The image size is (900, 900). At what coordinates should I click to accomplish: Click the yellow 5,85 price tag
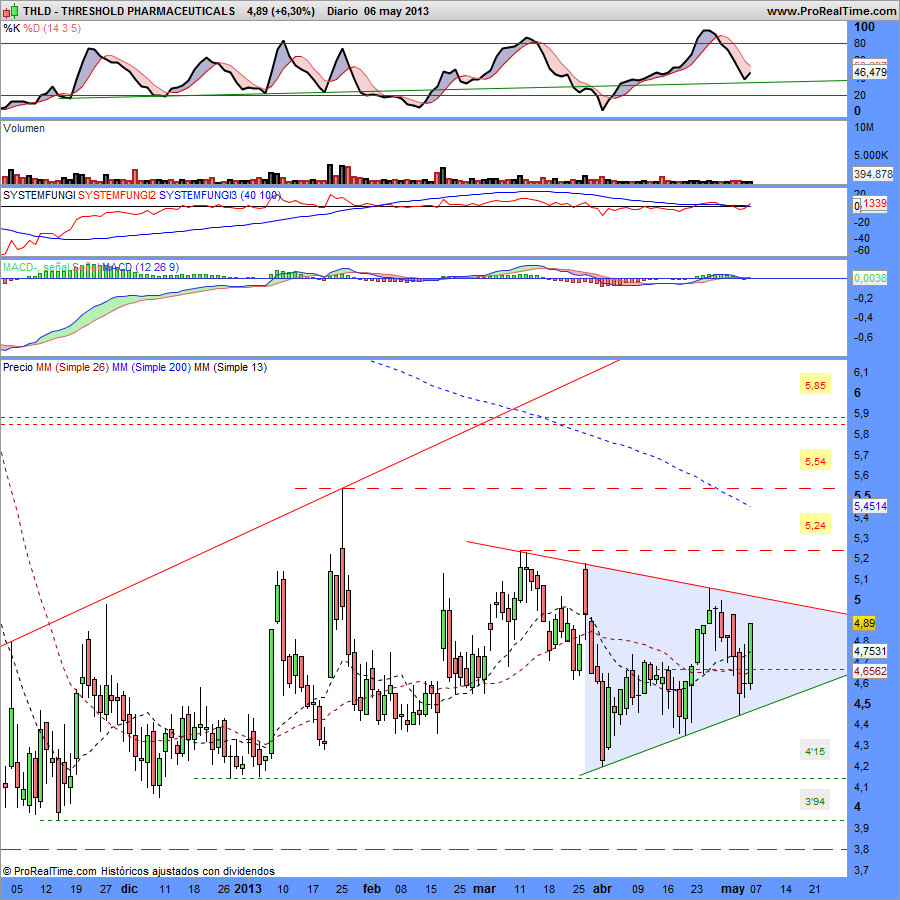pyautogui.click(x=815, y=385)
